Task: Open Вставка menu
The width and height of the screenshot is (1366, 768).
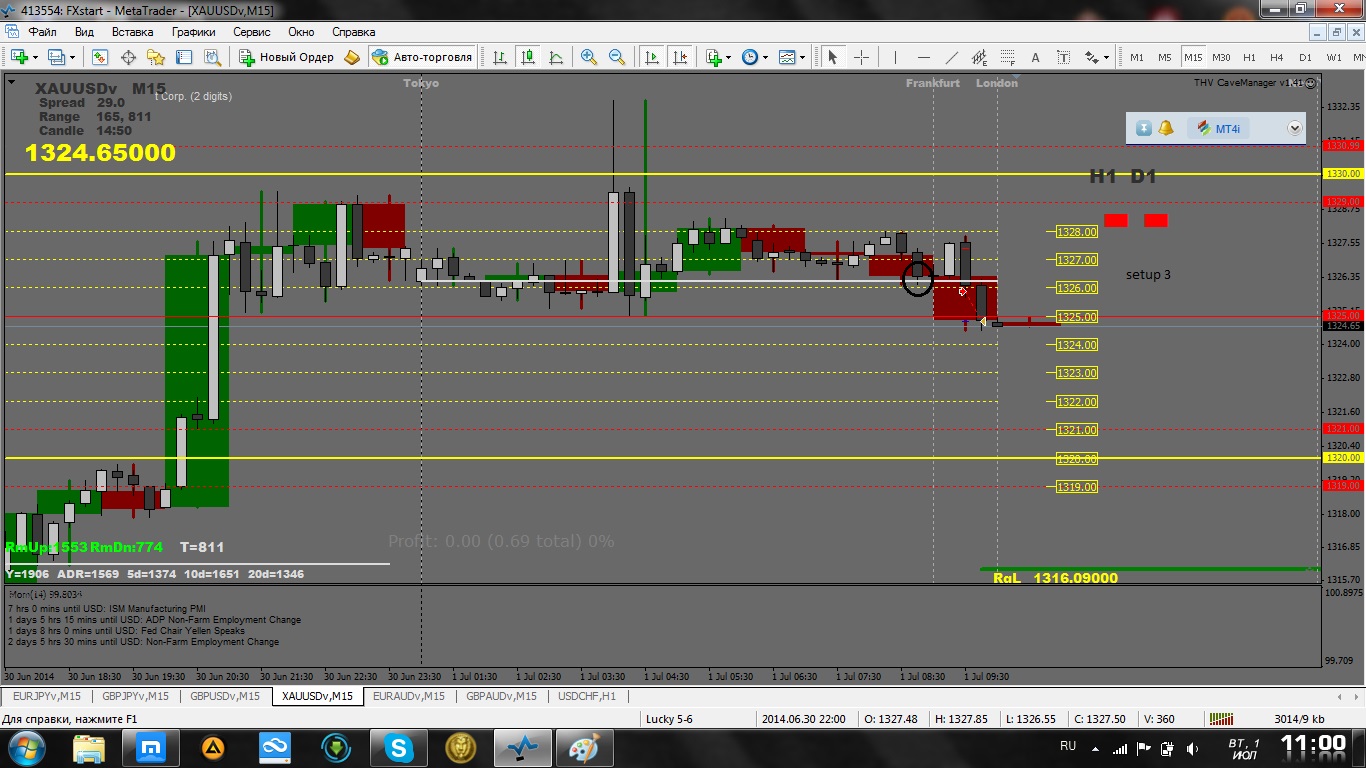Action: (x=133, y=32)
